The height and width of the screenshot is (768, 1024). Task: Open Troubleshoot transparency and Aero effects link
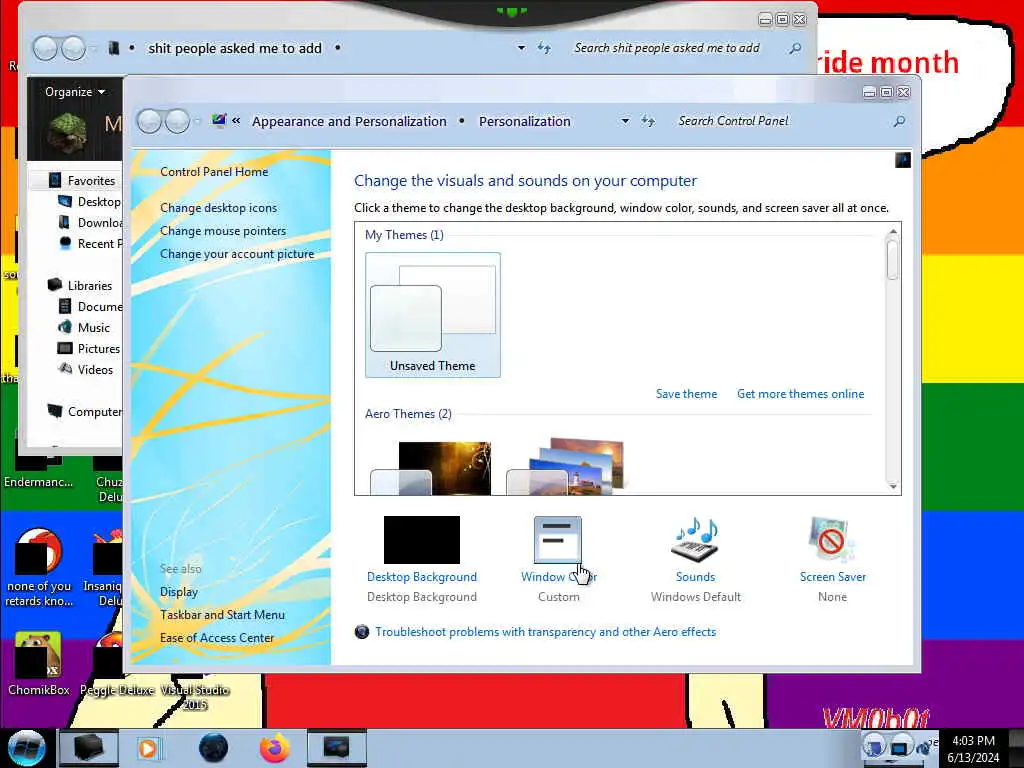coord(545,632)
